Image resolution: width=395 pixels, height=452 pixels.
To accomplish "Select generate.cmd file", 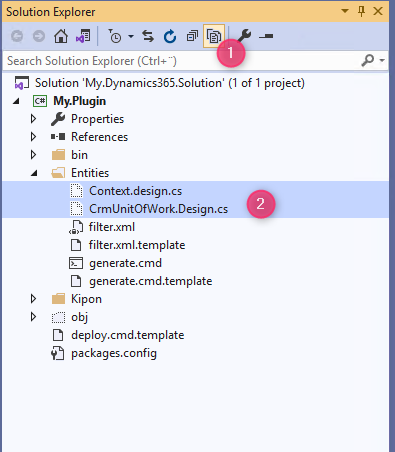I will click(x=125, y=263).
